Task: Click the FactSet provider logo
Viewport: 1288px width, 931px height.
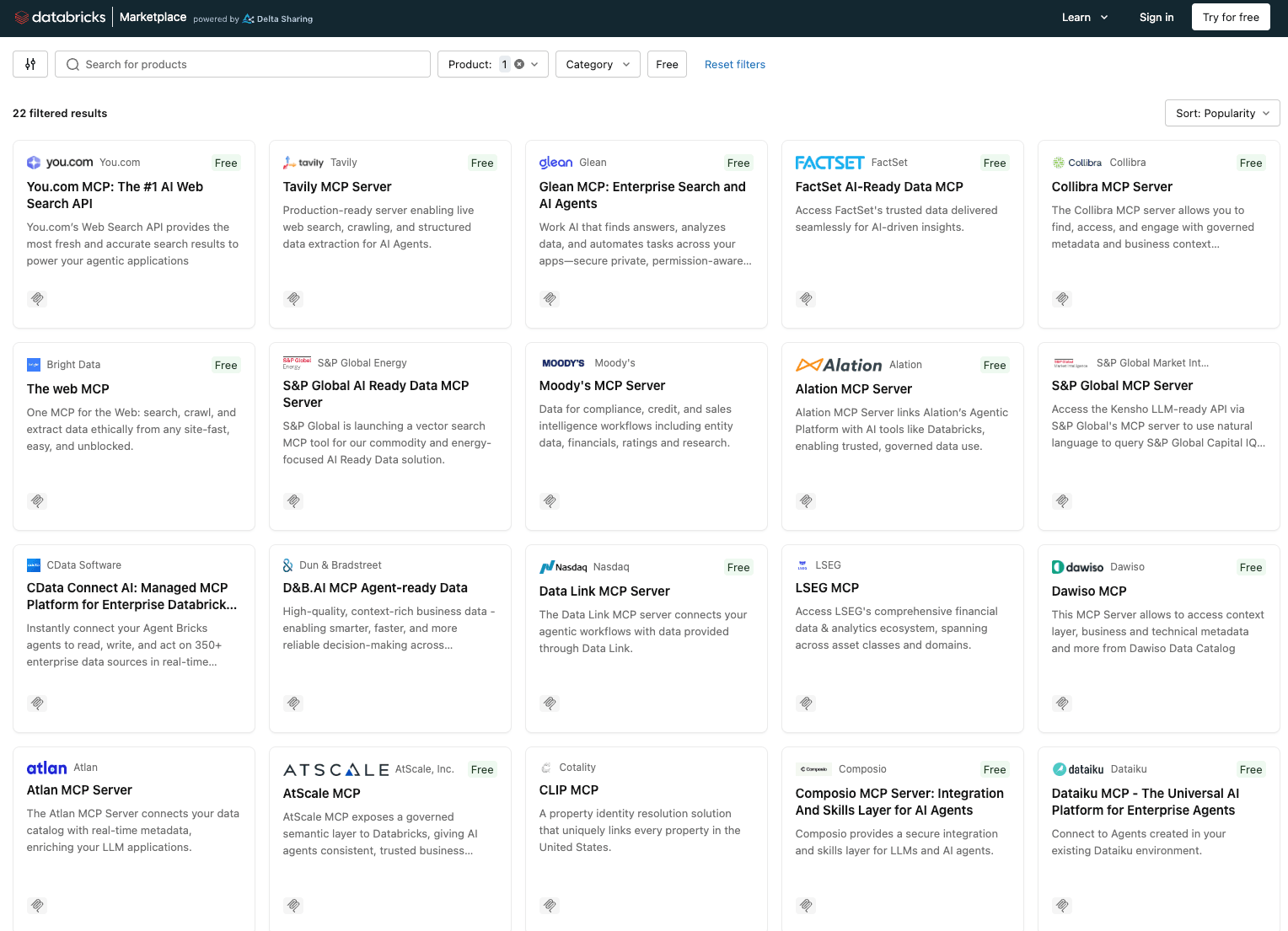Action: [x=829, y=163]
